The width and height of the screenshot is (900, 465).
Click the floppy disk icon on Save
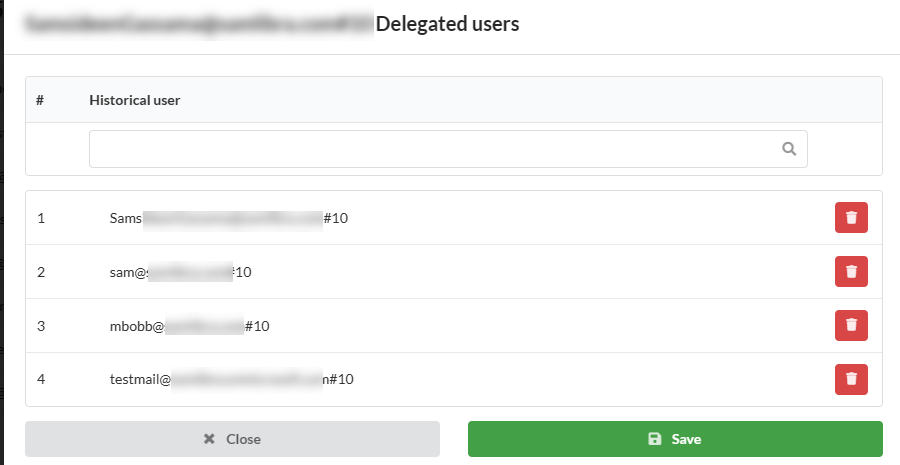(654, 439)
